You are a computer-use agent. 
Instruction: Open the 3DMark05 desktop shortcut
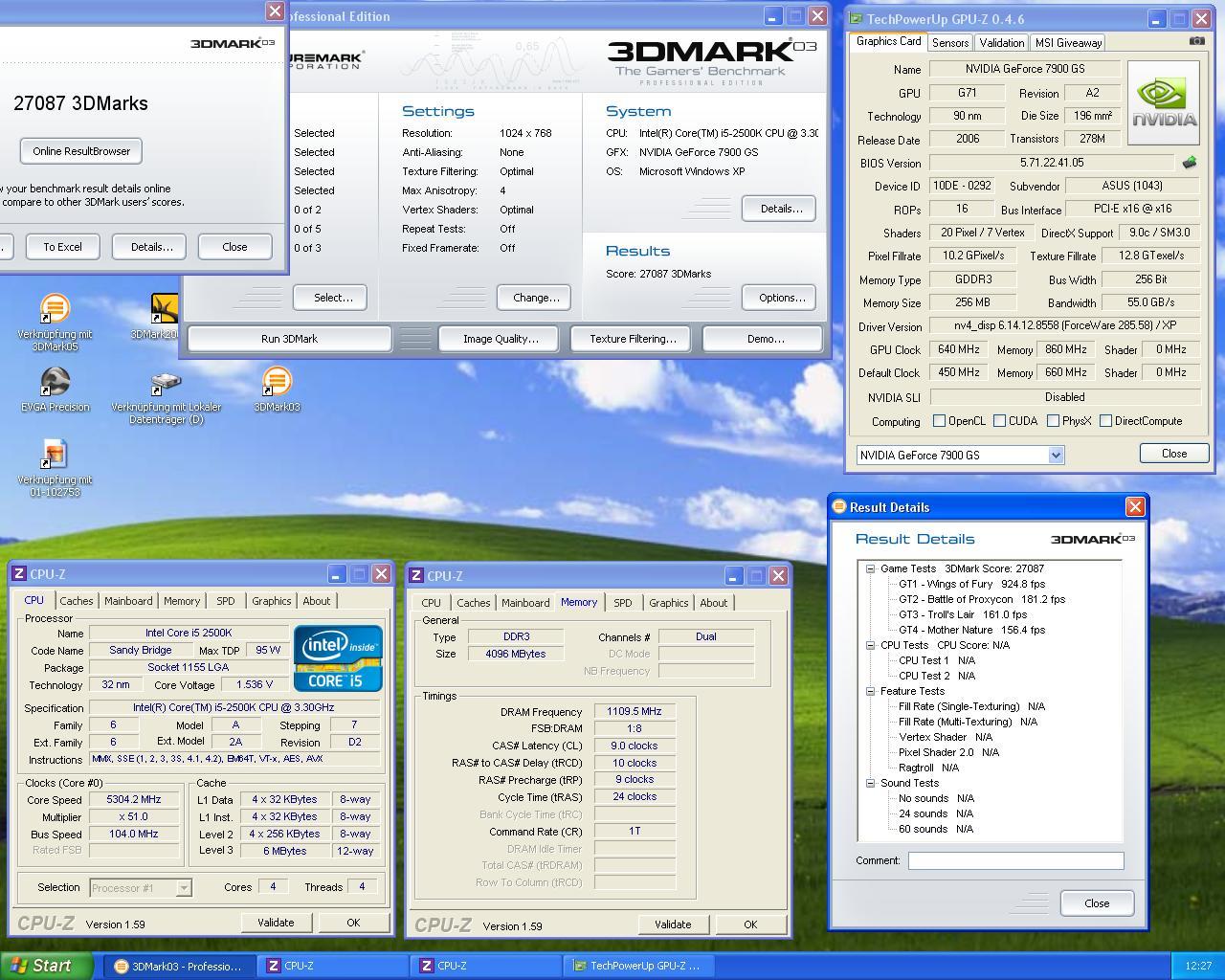click(x=55, y=322)
